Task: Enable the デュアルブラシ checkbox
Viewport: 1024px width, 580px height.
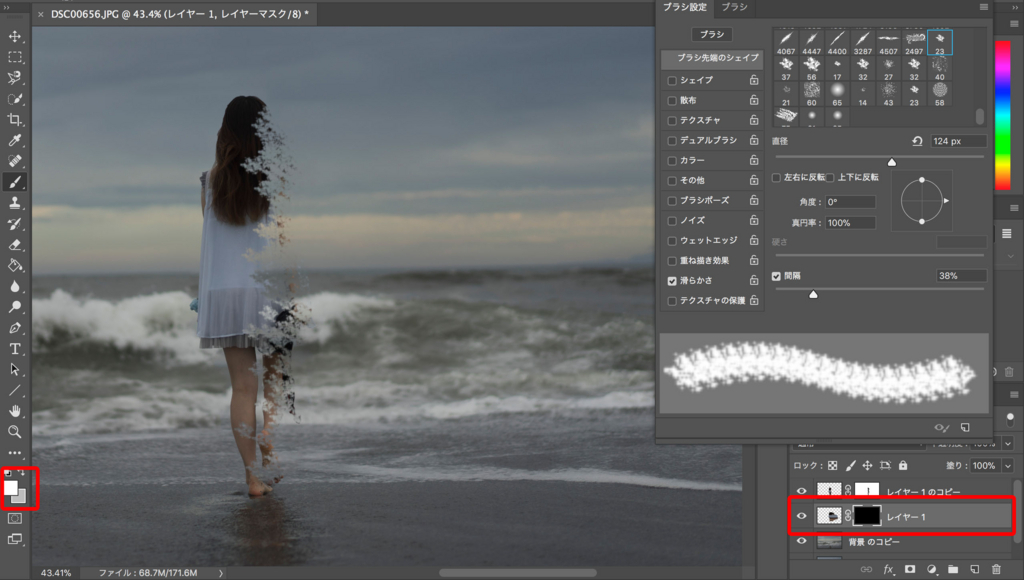Action: [672, 140]
